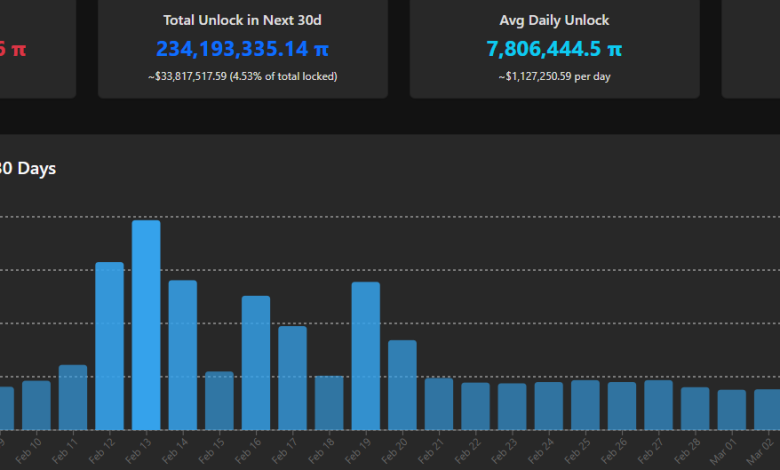Click the 234,193,335.14 π total value
Screen dimensions: 780x470
242,48
